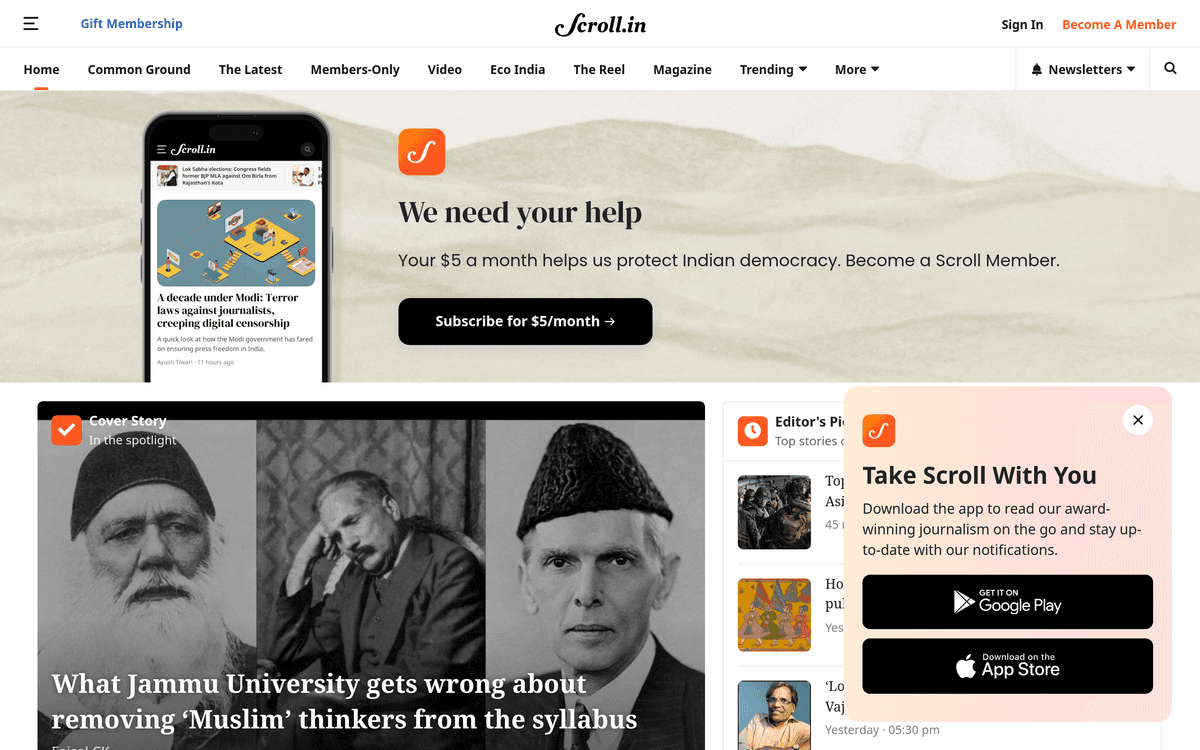Open the Newsletters dropdown
The height and width of the screenshot is (750, 1200).
click(x=1084, y=70)
